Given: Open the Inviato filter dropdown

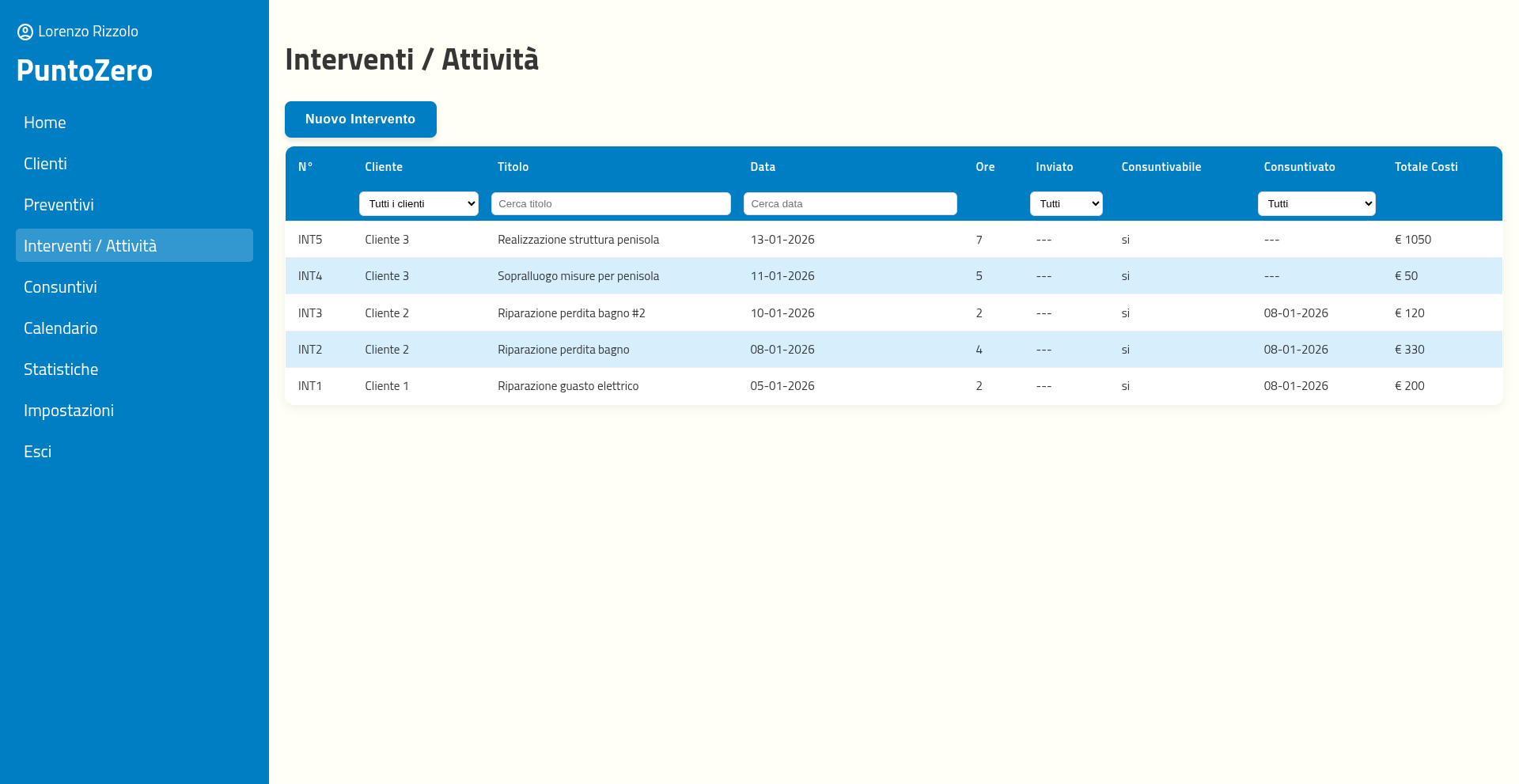Looking at the screenshot, I should [x=1066, y=203].
